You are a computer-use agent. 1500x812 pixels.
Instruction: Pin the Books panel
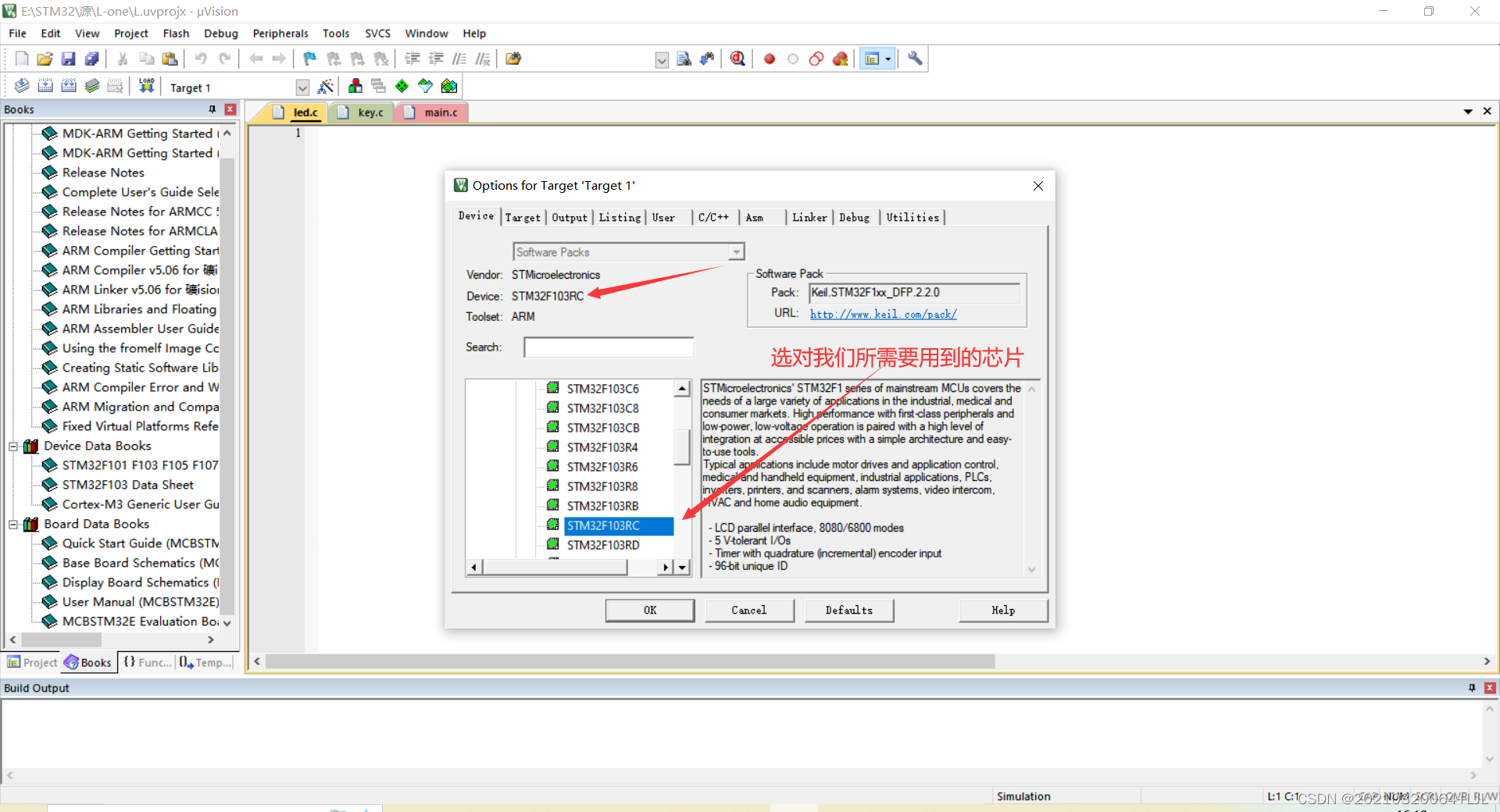coord(212,109)
